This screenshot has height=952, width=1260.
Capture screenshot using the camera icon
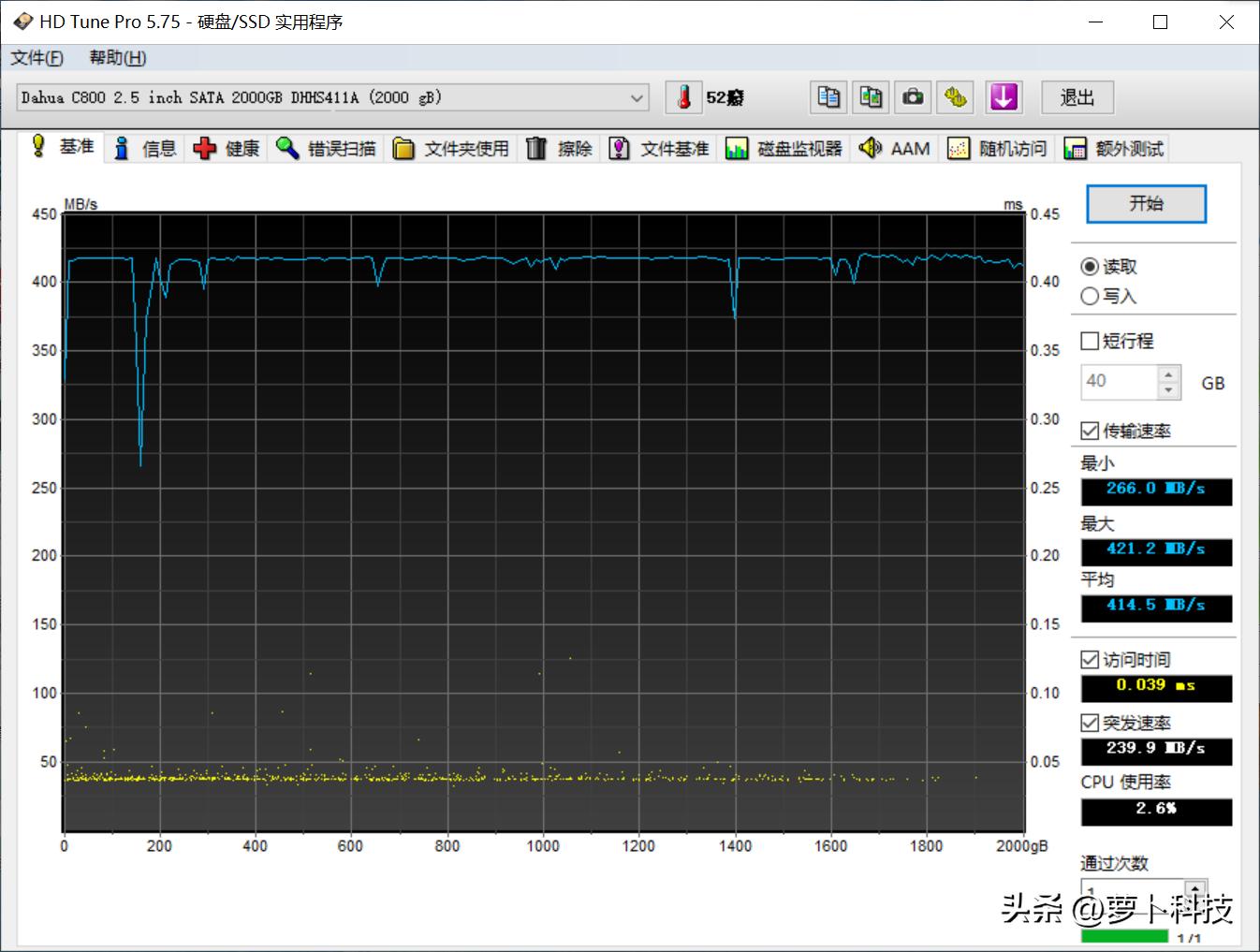click(x=912, y=96)
